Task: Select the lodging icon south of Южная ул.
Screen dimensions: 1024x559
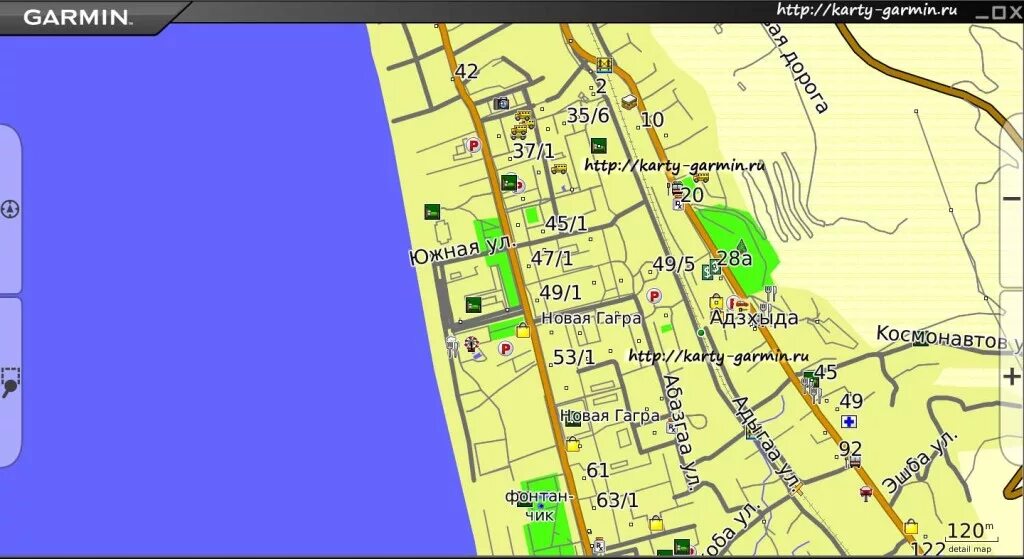Action: tap(473, 304)
